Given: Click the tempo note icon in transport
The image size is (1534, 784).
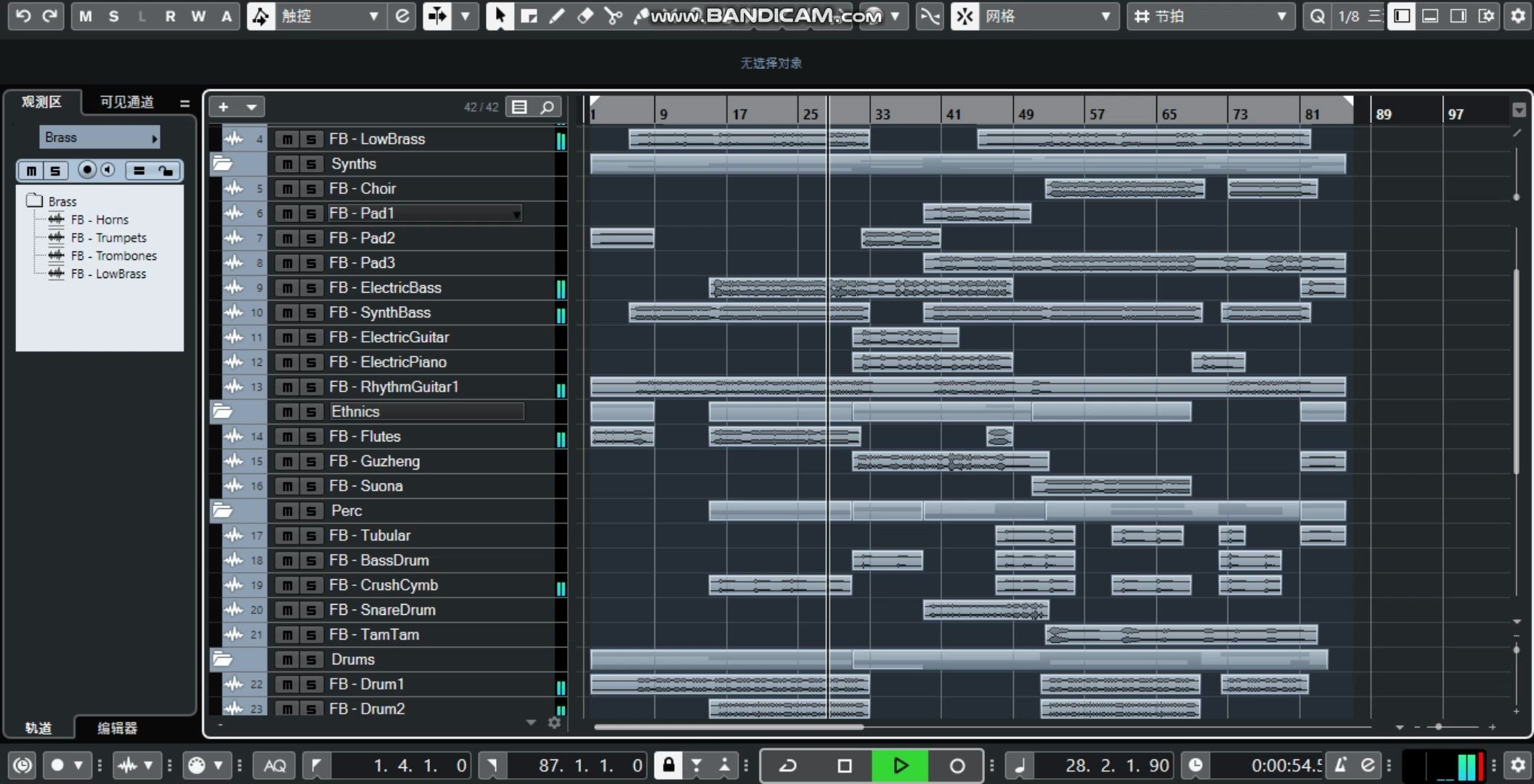Looking at the screenshot, I should pos(1020,765).
